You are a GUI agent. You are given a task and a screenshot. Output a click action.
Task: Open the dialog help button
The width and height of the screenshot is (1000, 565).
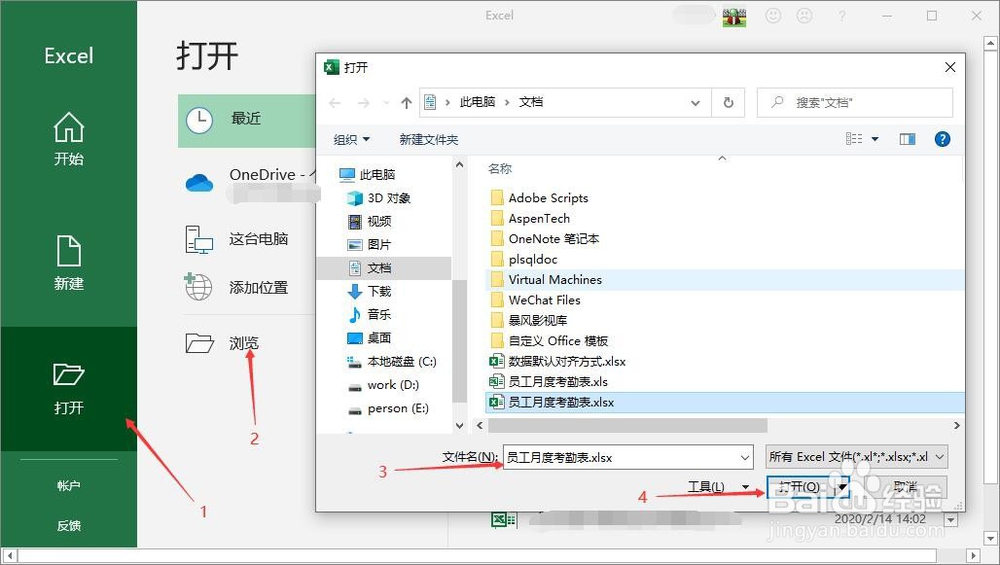[942, 139]
